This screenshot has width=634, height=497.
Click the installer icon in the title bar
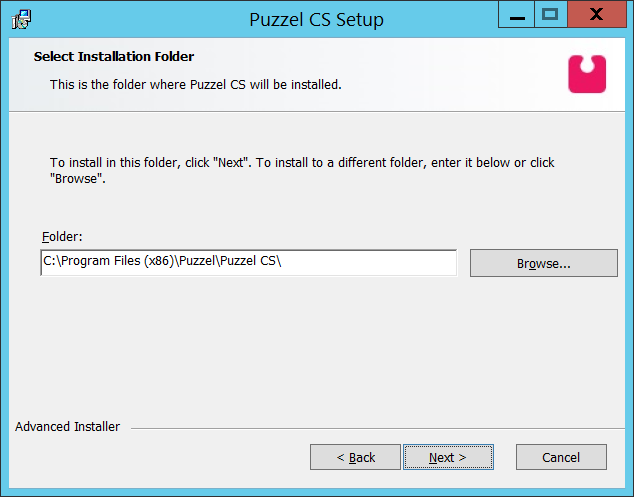(20, 18)
